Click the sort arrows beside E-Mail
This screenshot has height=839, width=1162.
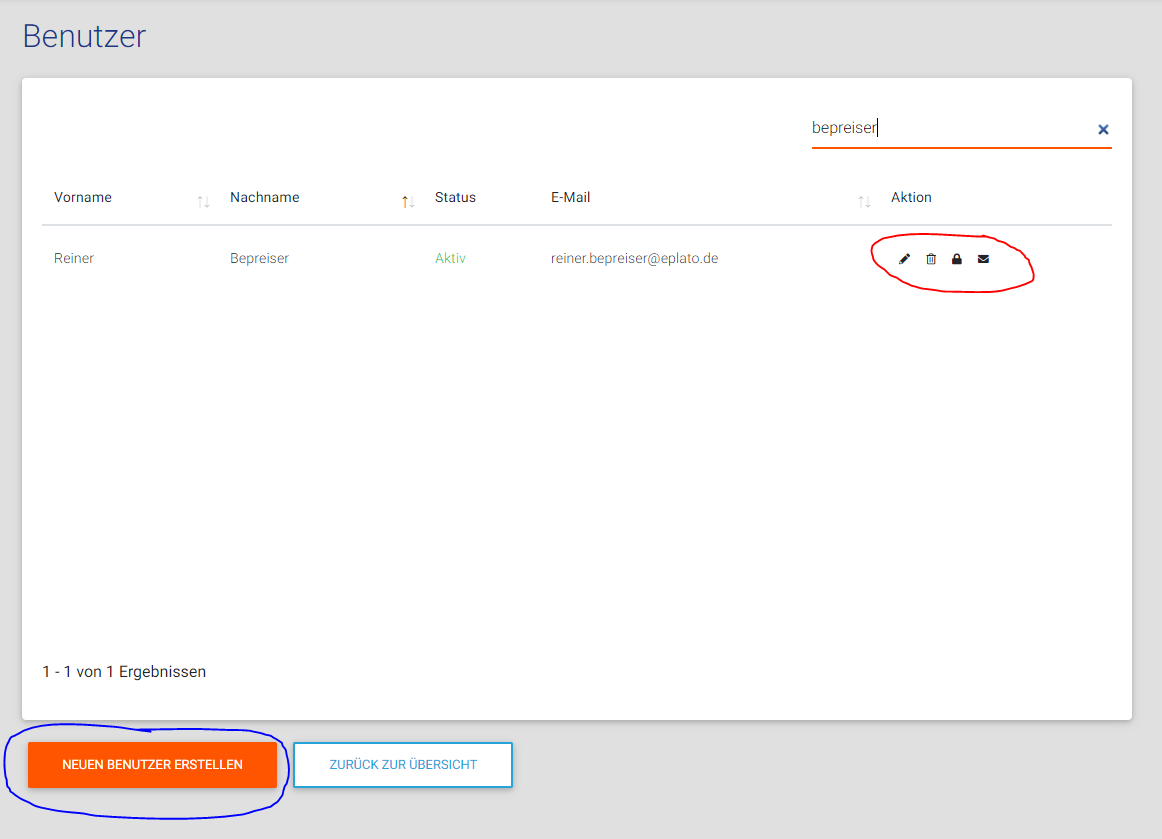864,201
